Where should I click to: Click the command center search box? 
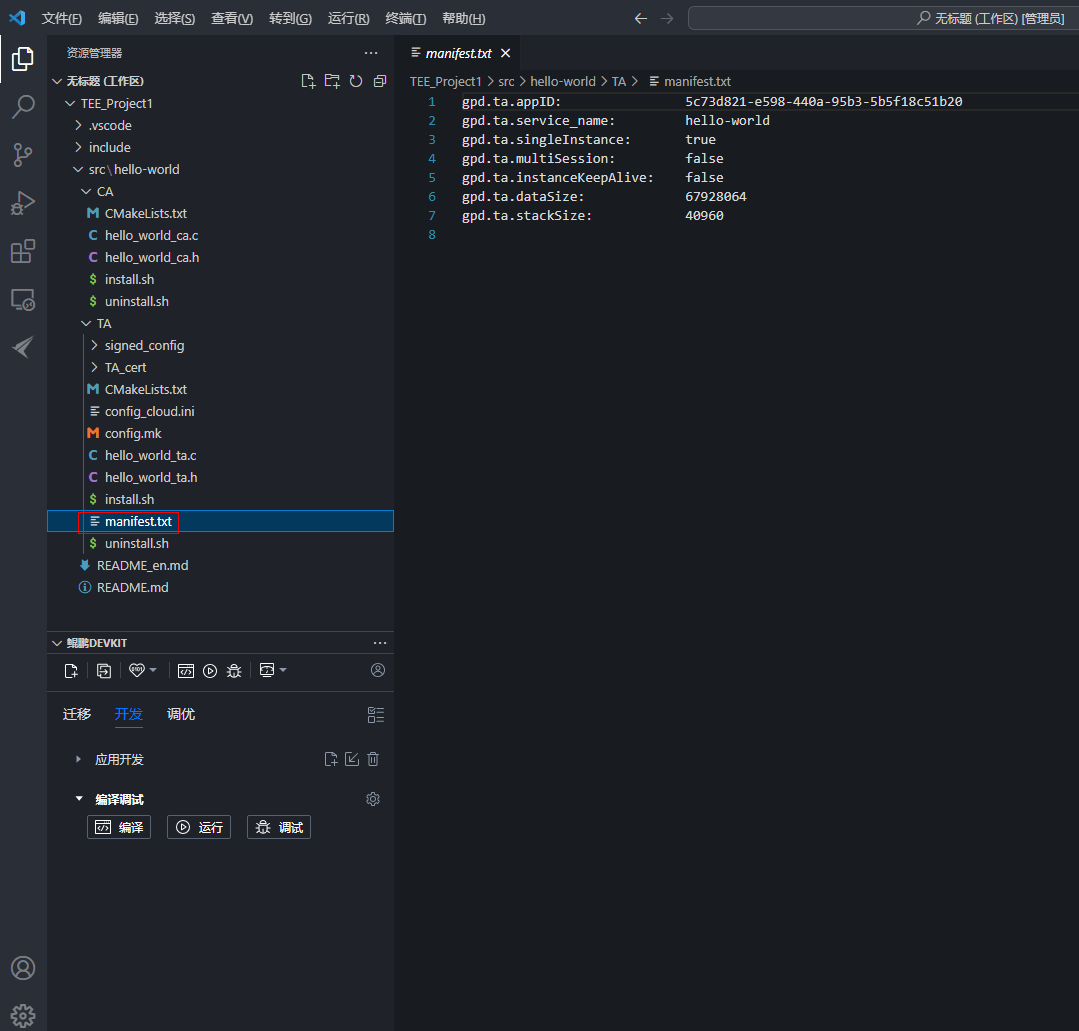pyautogui.click(x=883, y=19)
